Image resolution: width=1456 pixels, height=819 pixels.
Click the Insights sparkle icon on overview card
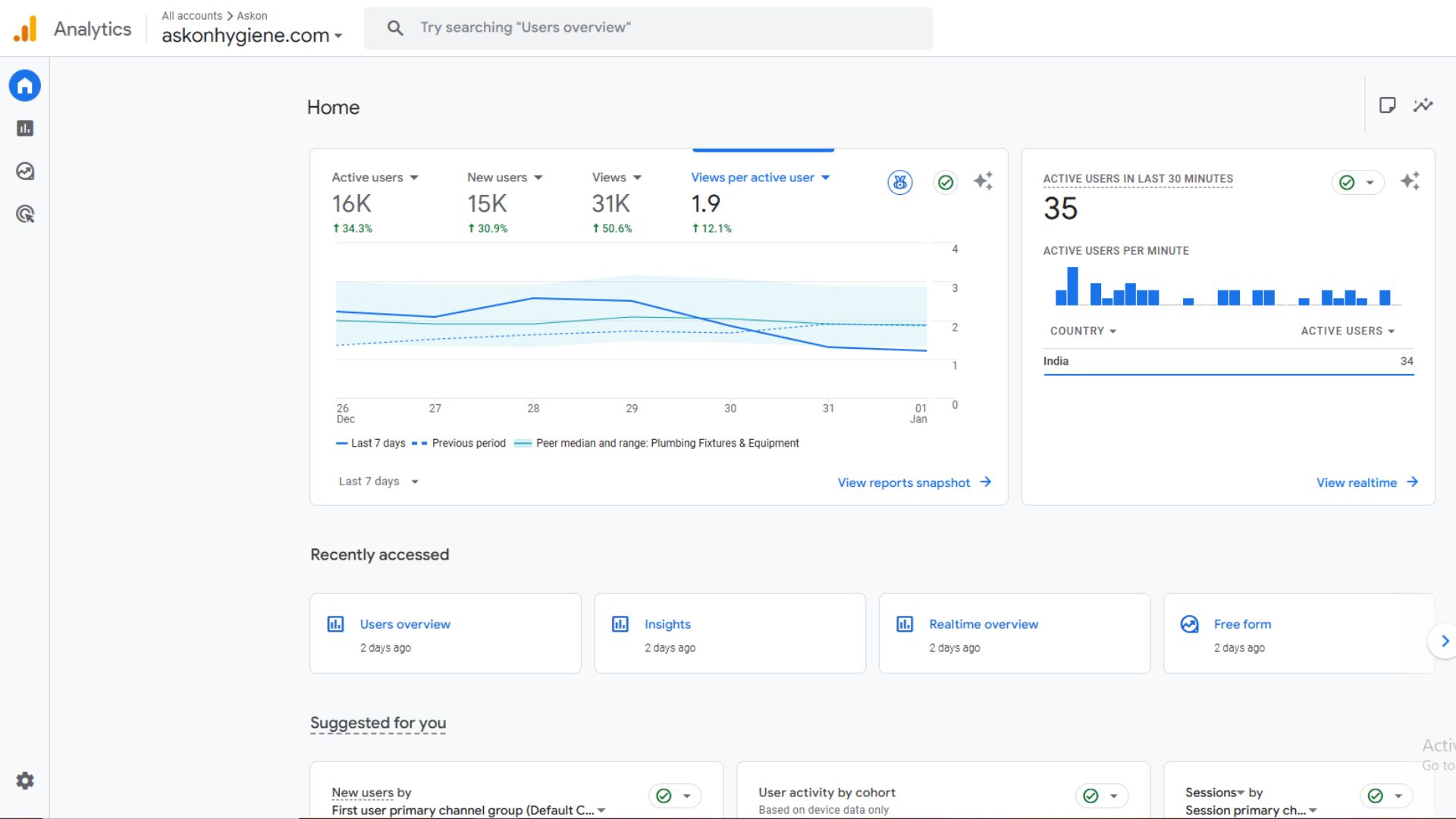pyautogui.click(x=983, y=181)
